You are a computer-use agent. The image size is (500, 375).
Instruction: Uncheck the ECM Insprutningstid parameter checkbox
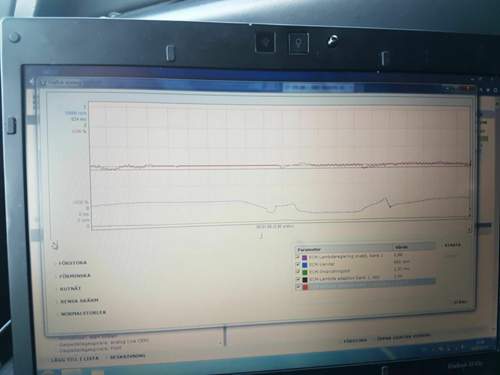click(298, 271)
